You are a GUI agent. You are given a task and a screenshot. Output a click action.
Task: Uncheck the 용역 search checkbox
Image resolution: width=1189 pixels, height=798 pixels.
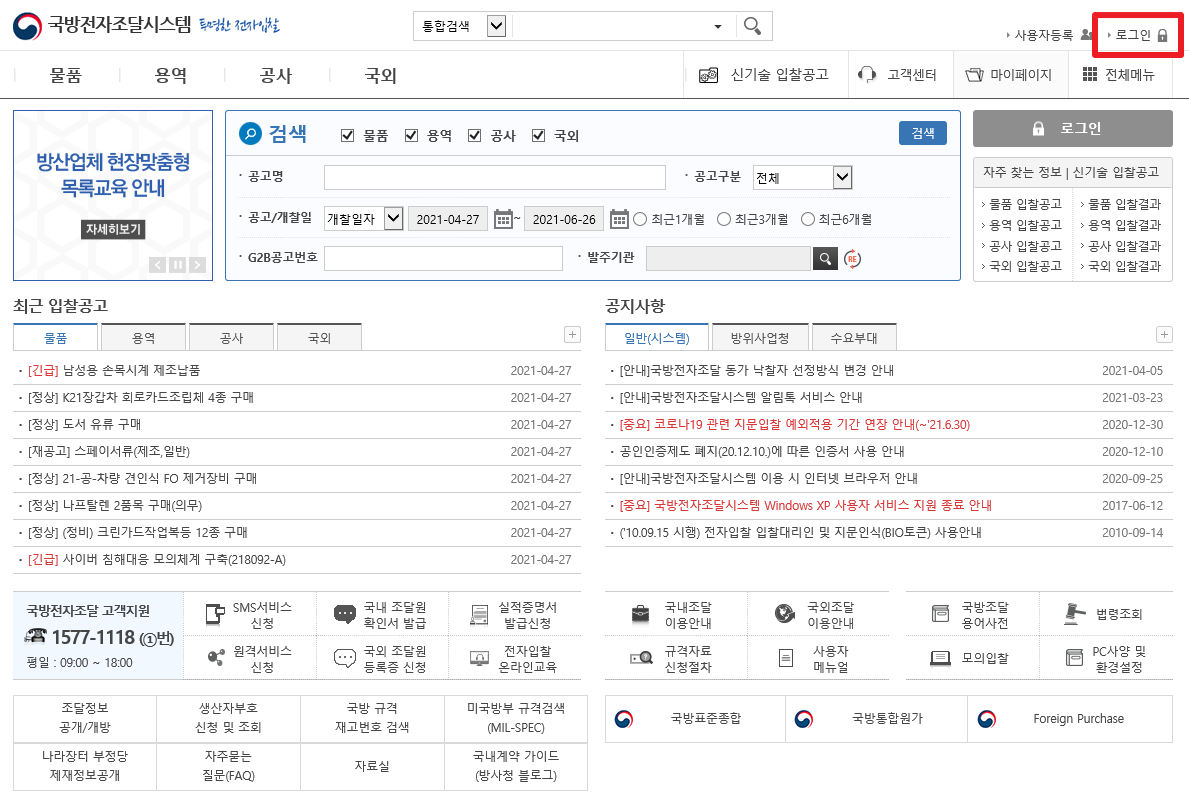point(411,135)
